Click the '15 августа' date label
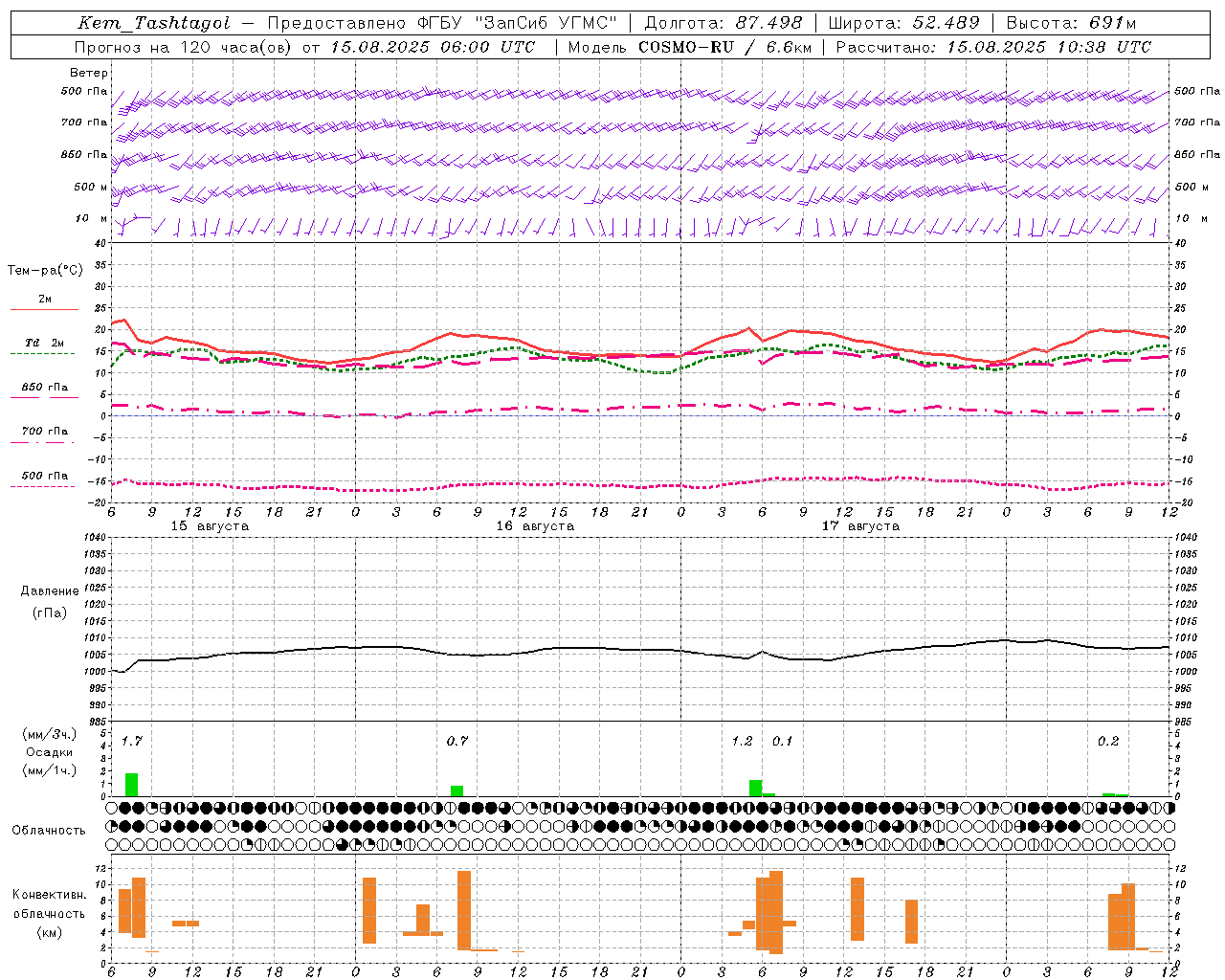The height and width of the screenshot is (980, 1225). [x=210, y=526]
